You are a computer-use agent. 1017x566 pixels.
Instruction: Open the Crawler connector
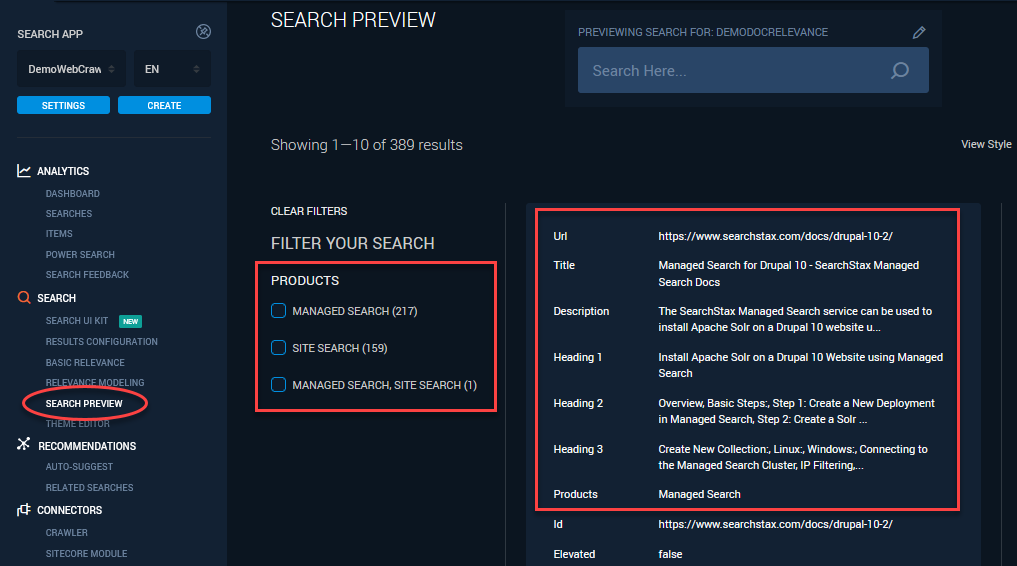(66, 532)
